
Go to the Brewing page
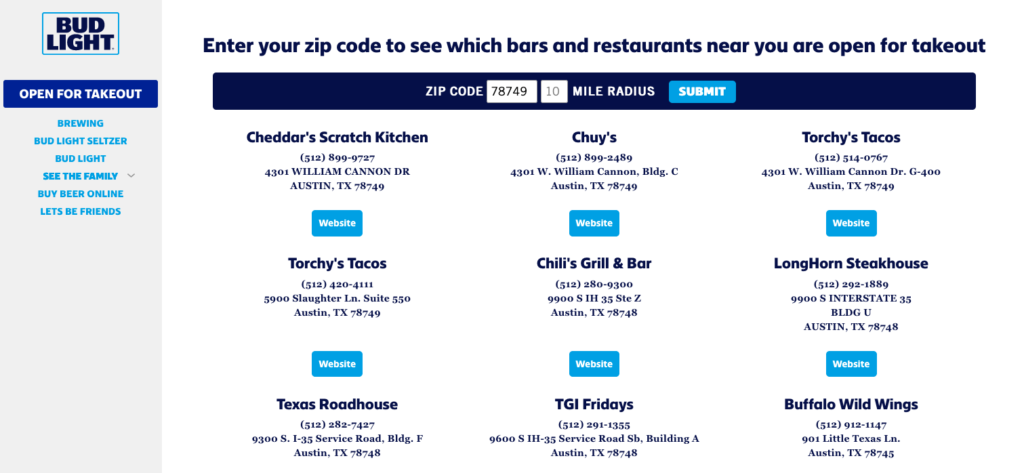pyautogui.click(x=80, y=124)
